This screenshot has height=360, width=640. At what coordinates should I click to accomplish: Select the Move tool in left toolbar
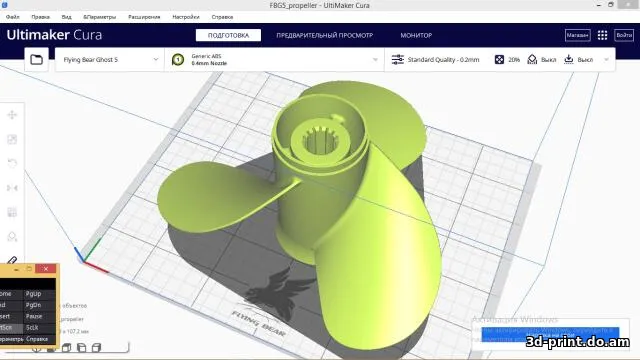click(x=12, y=115)
